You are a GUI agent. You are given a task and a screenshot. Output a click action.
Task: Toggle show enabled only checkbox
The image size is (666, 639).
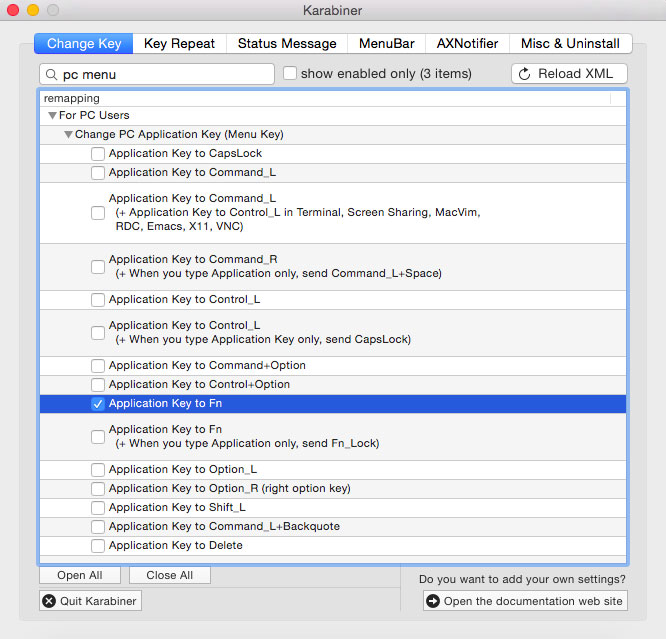[290, 73]
